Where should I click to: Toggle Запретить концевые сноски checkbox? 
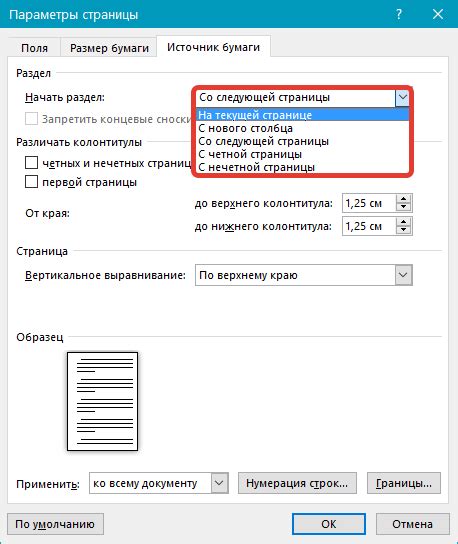click(31, 119)
